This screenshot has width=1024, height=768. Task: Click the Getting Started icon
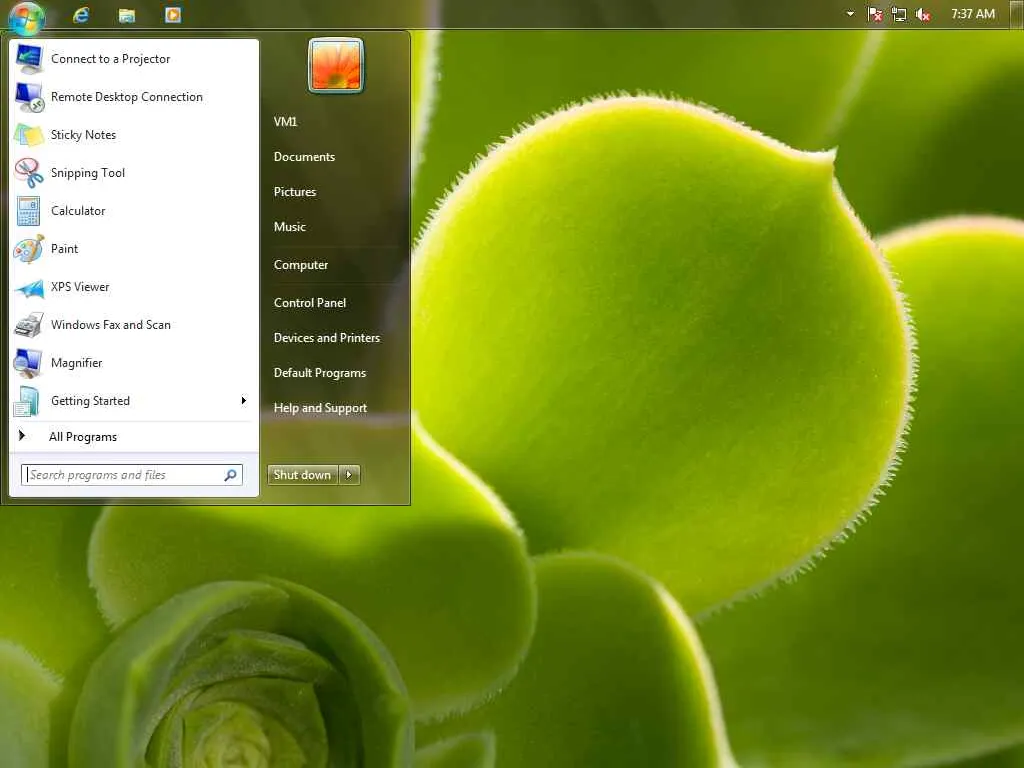pos(27,401)
